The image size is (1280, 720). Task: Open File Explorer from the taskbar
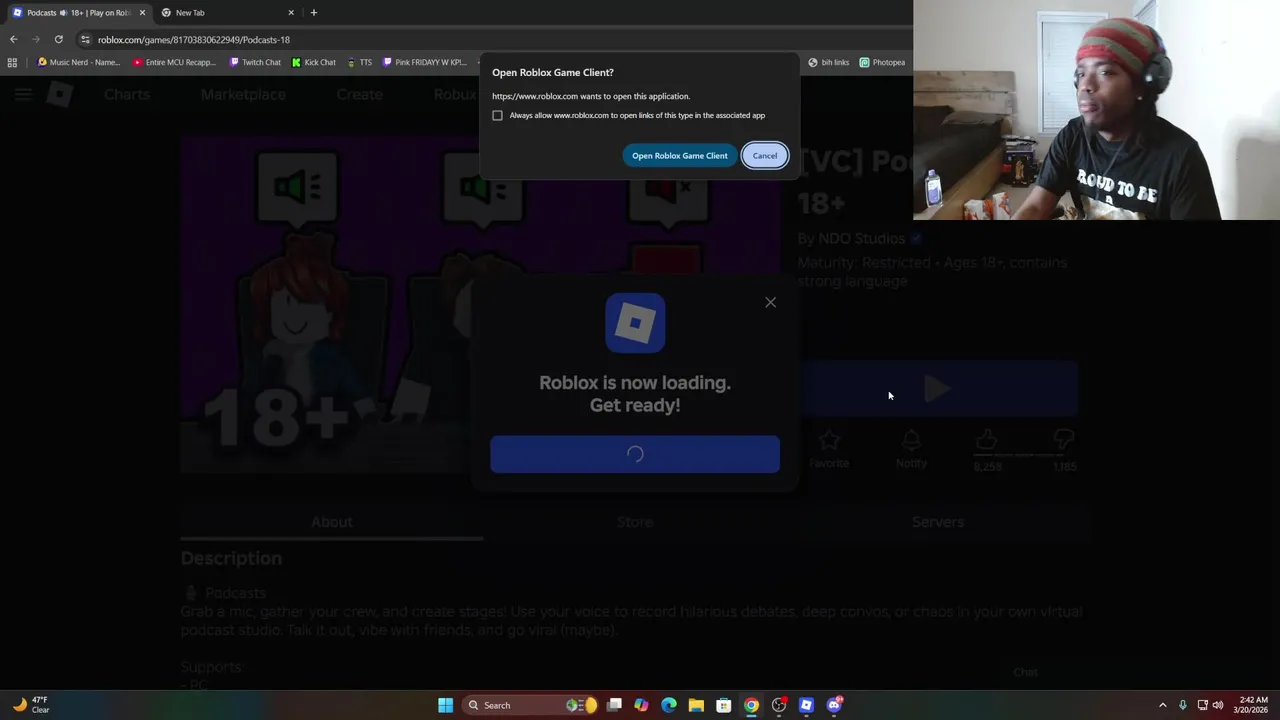coord(696,705)
